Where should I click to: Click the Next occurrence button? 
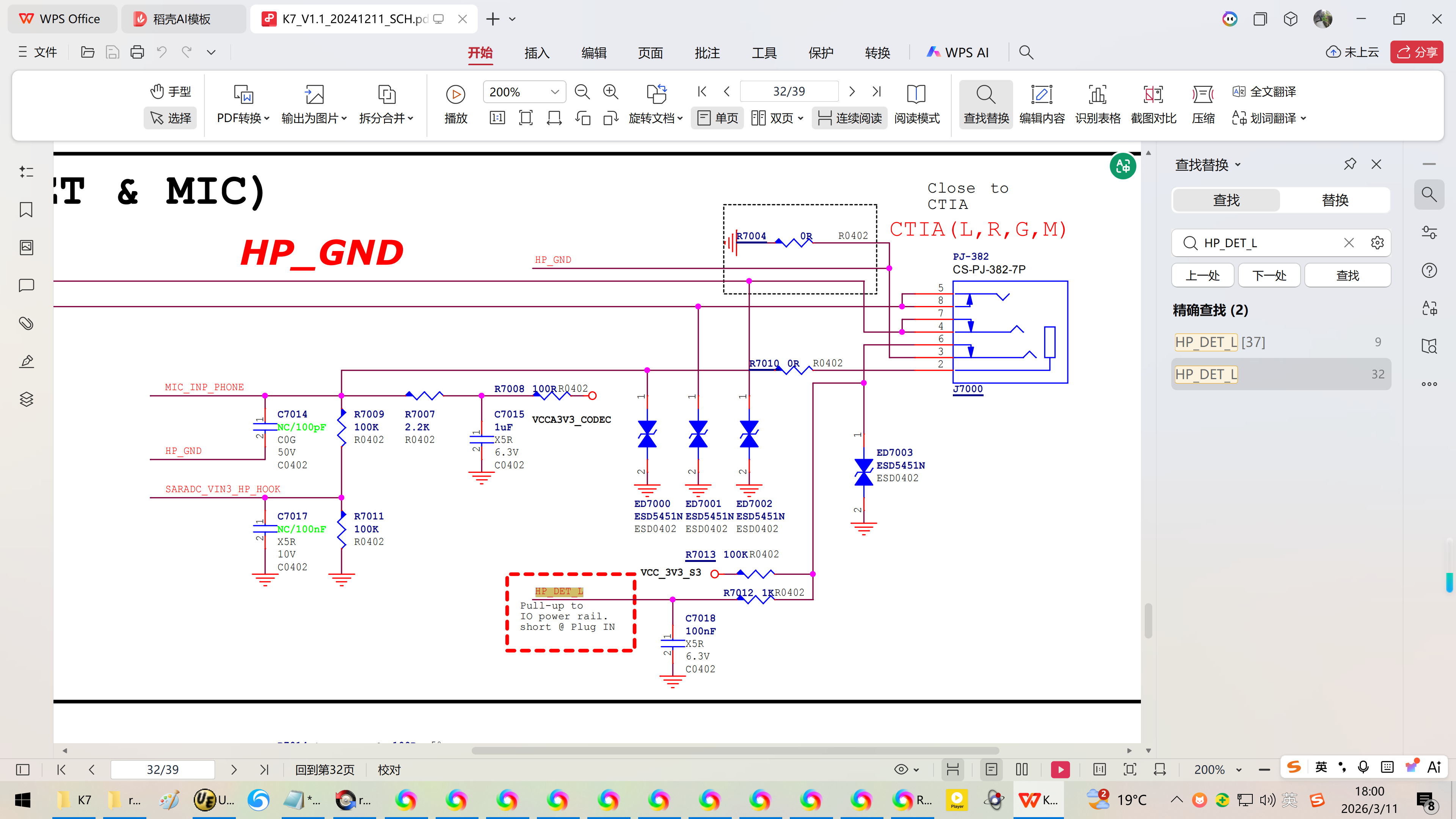(1269, 275)
